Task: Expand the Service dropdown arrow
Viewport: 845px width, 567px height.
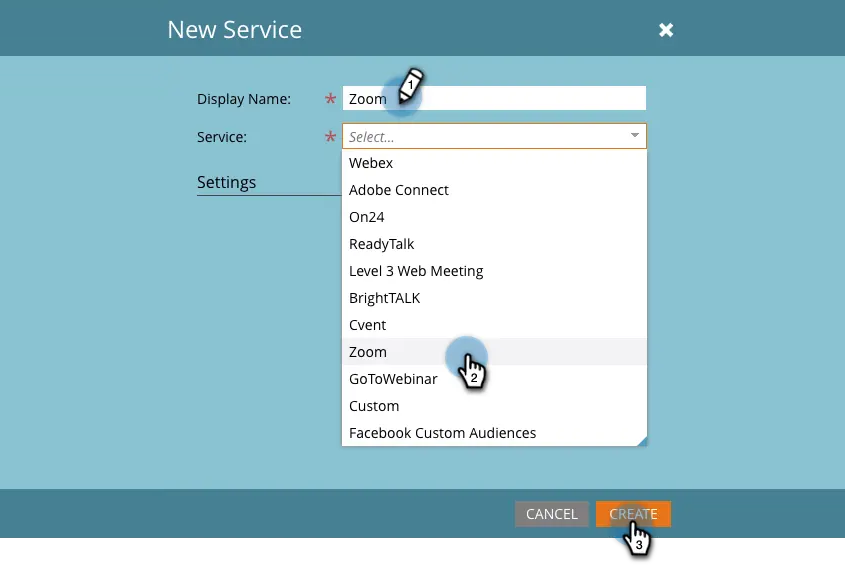Action: (x=635, y=135)
